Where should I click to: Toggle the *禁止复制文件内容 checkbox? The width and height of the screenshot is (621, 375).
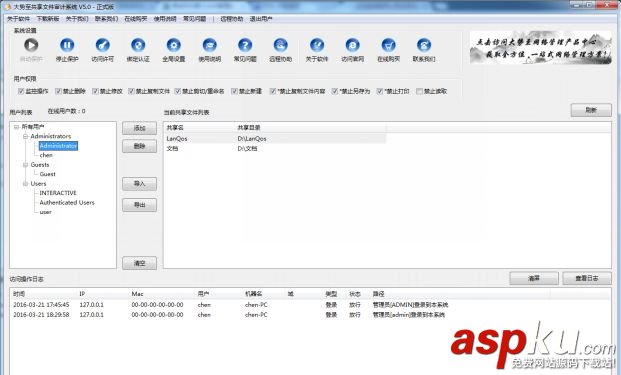pos(272,91)
